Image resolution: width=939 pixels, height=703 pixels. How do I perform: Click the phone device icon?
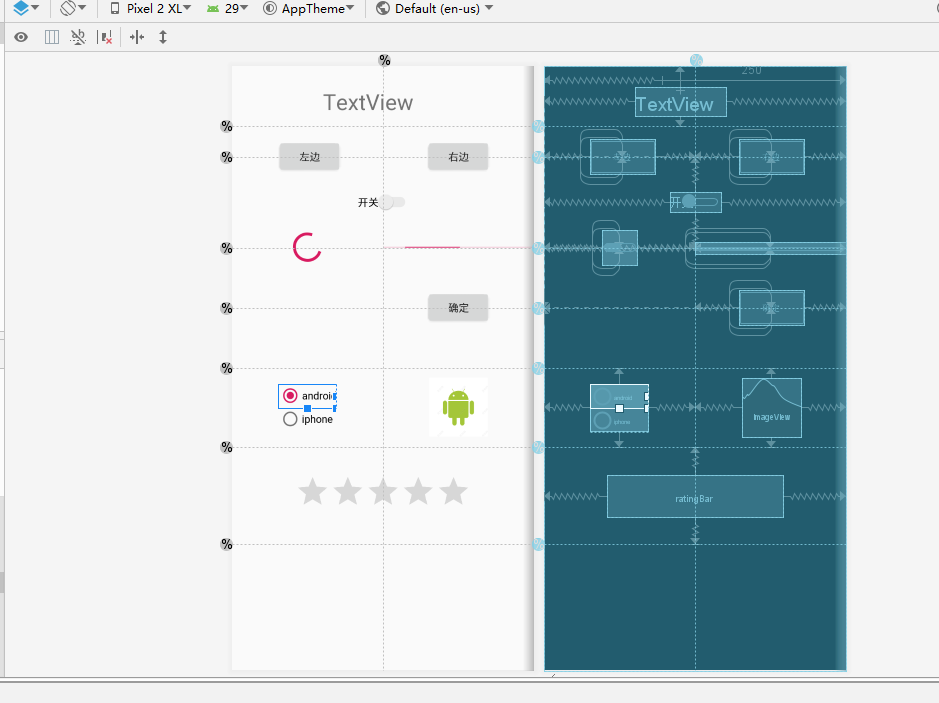pyautogui.click(x=115, y=8)
